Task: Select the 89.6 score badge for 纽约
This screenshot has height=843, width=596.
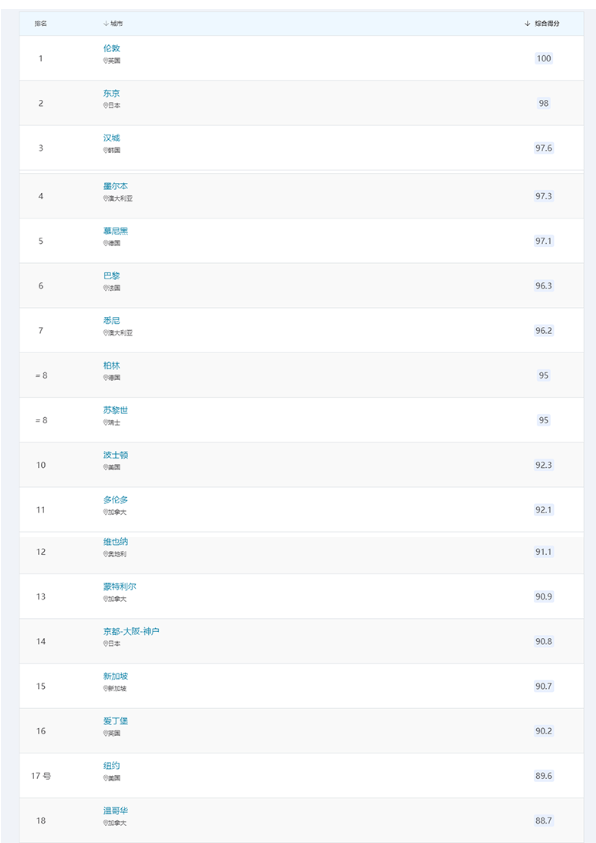Action: pyautogui.click(x=544, y=776)
